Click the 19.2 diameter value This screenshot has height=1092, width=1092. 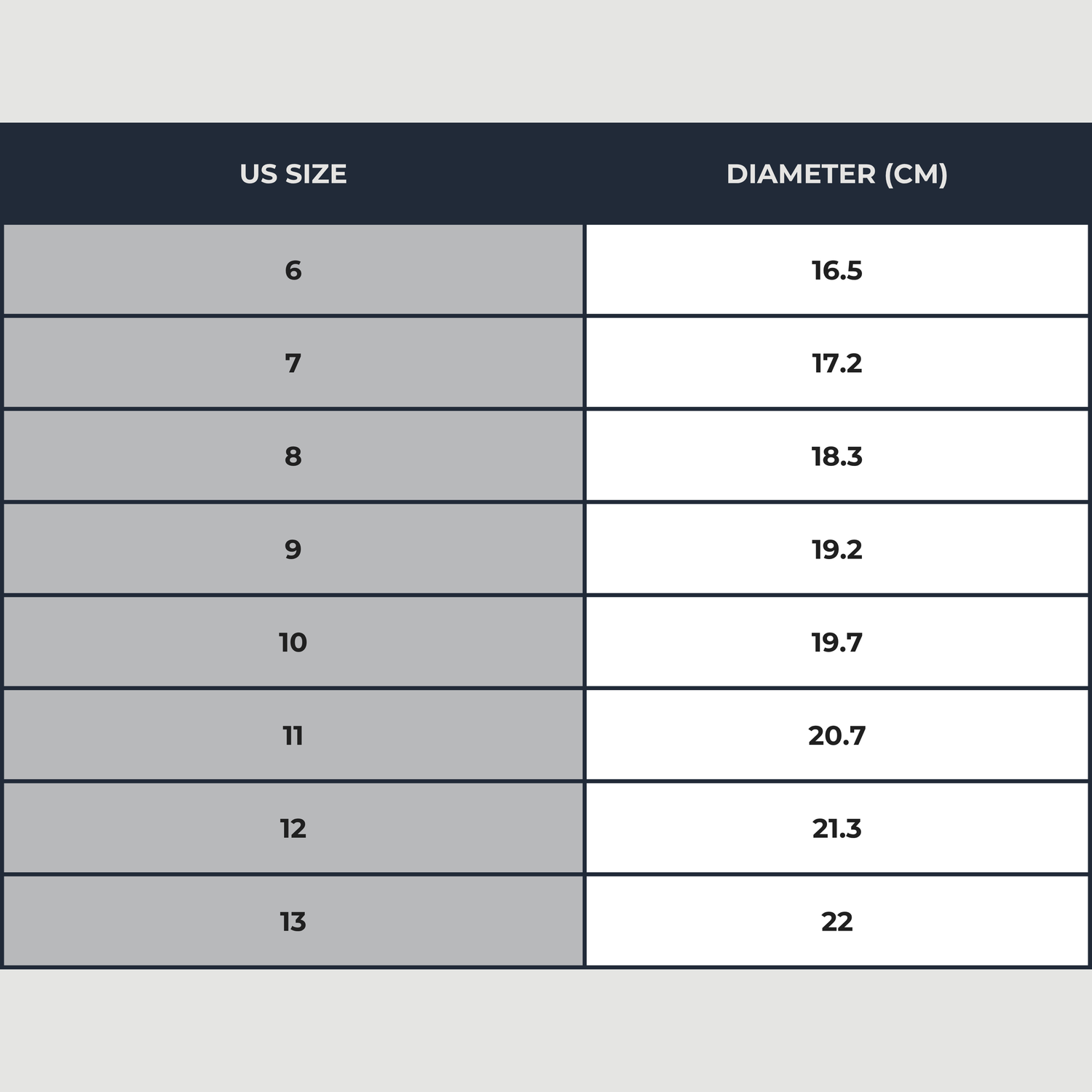coord(836,549)
